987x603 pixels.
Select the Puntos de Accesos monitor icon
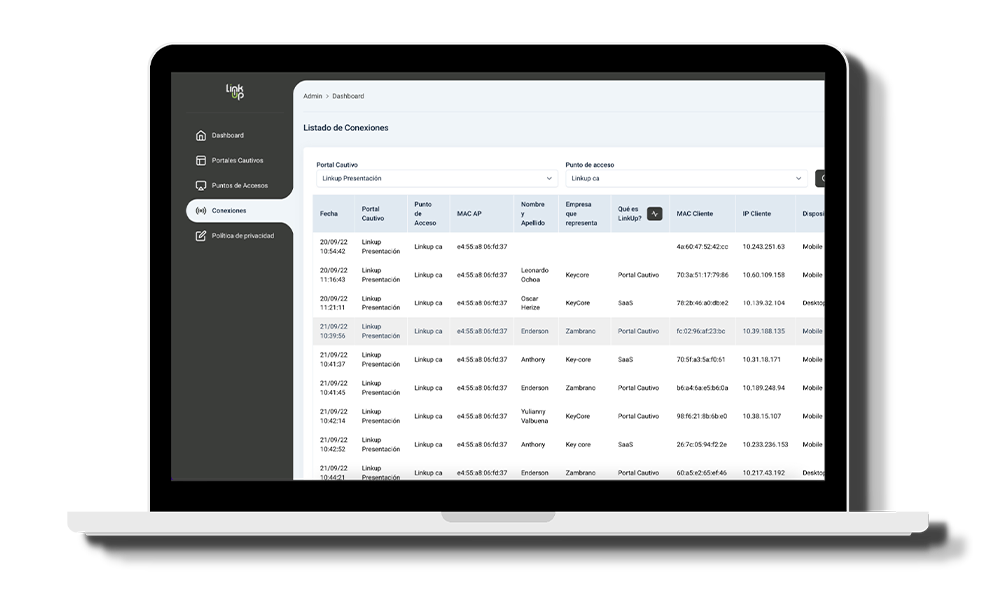[x=201, y=185]
